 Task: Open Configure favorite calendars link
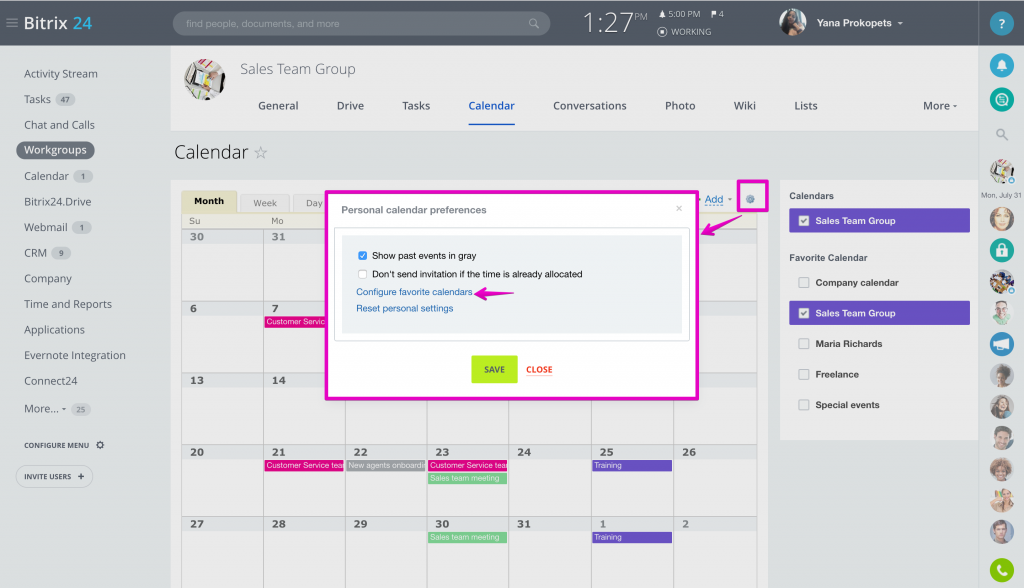pyautogui.click(x=414, y=292)
